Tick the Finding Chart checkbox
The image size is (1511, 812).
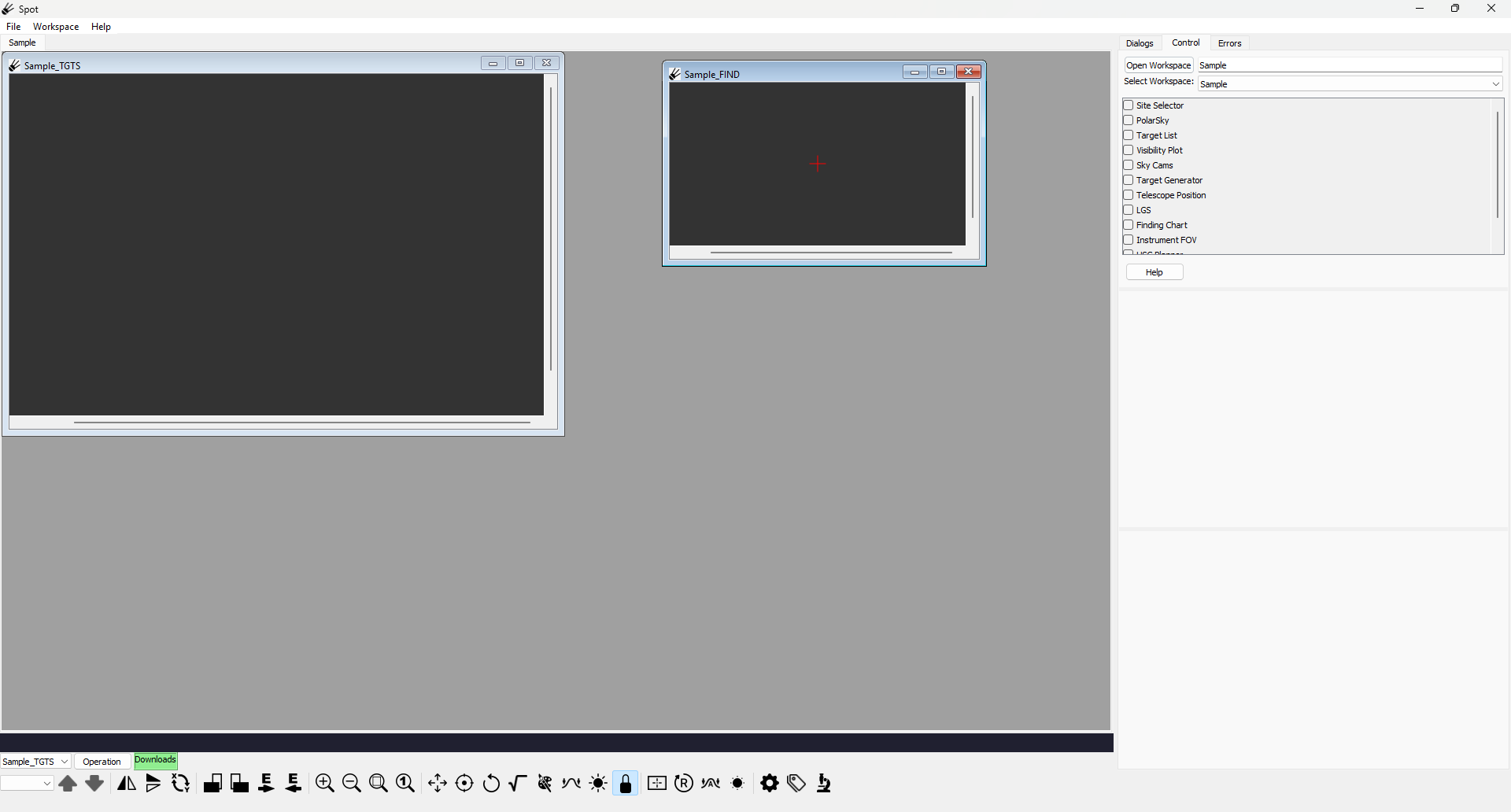pos(1129,225)
